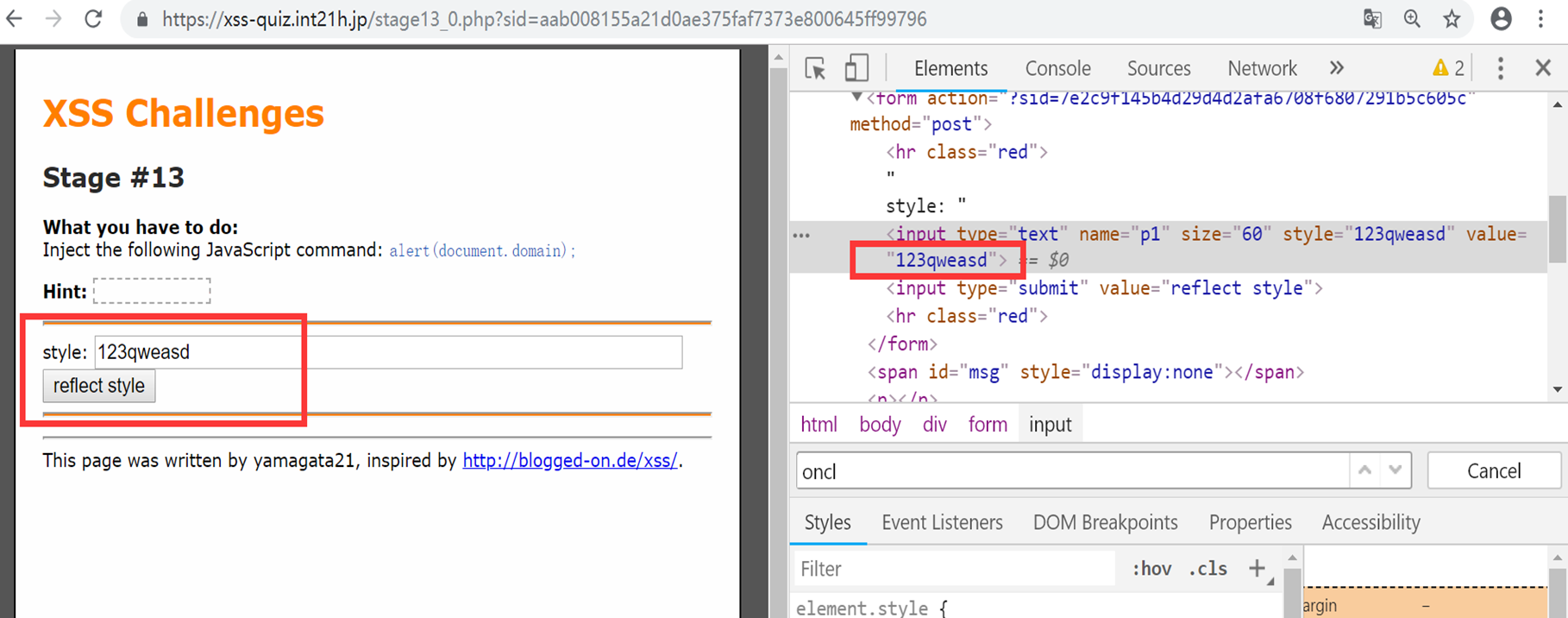Activate the inspect element picker
The height and width of the screenshot is (618, 1568).
[x=815, y=68]
